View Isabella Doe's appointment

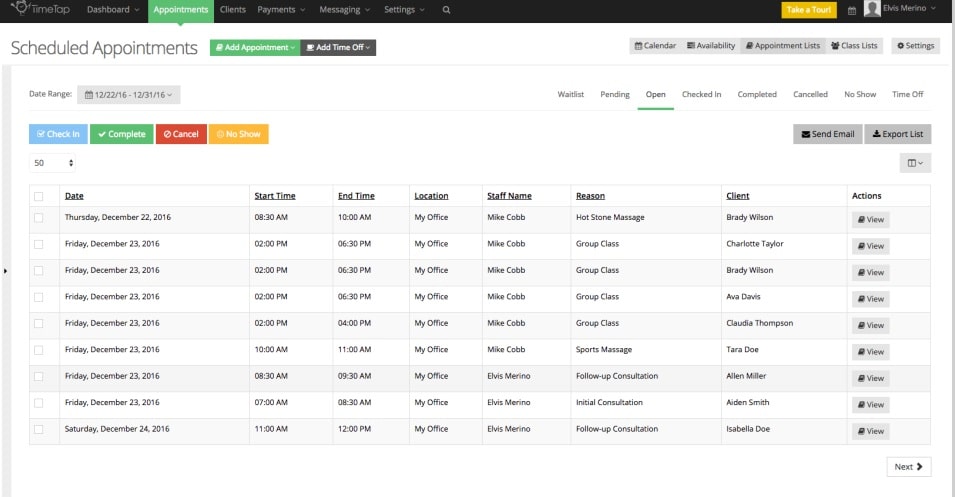click(870, 431)
